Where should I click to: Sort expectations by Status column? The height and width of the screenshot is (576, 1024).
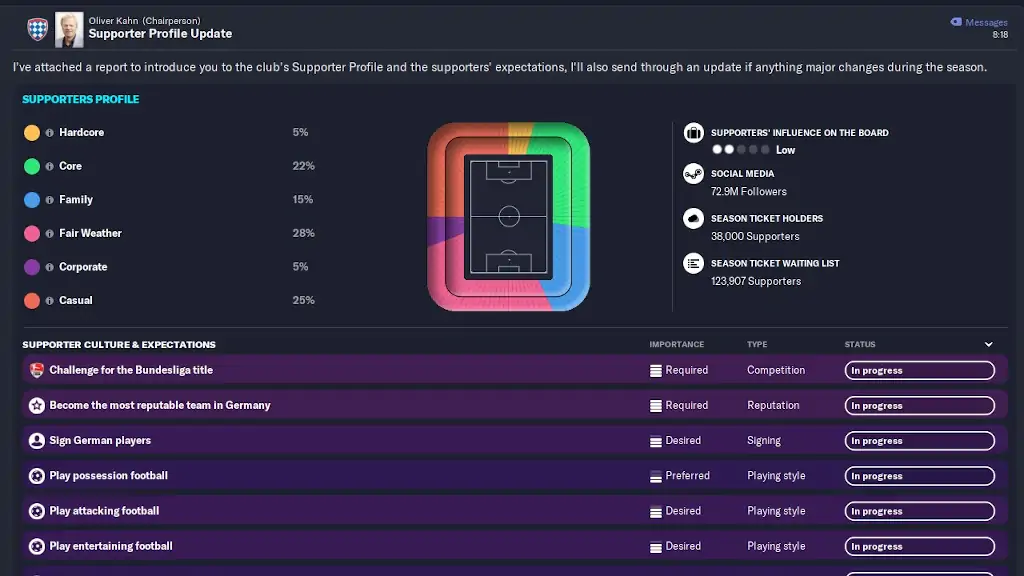click(859, 345)
